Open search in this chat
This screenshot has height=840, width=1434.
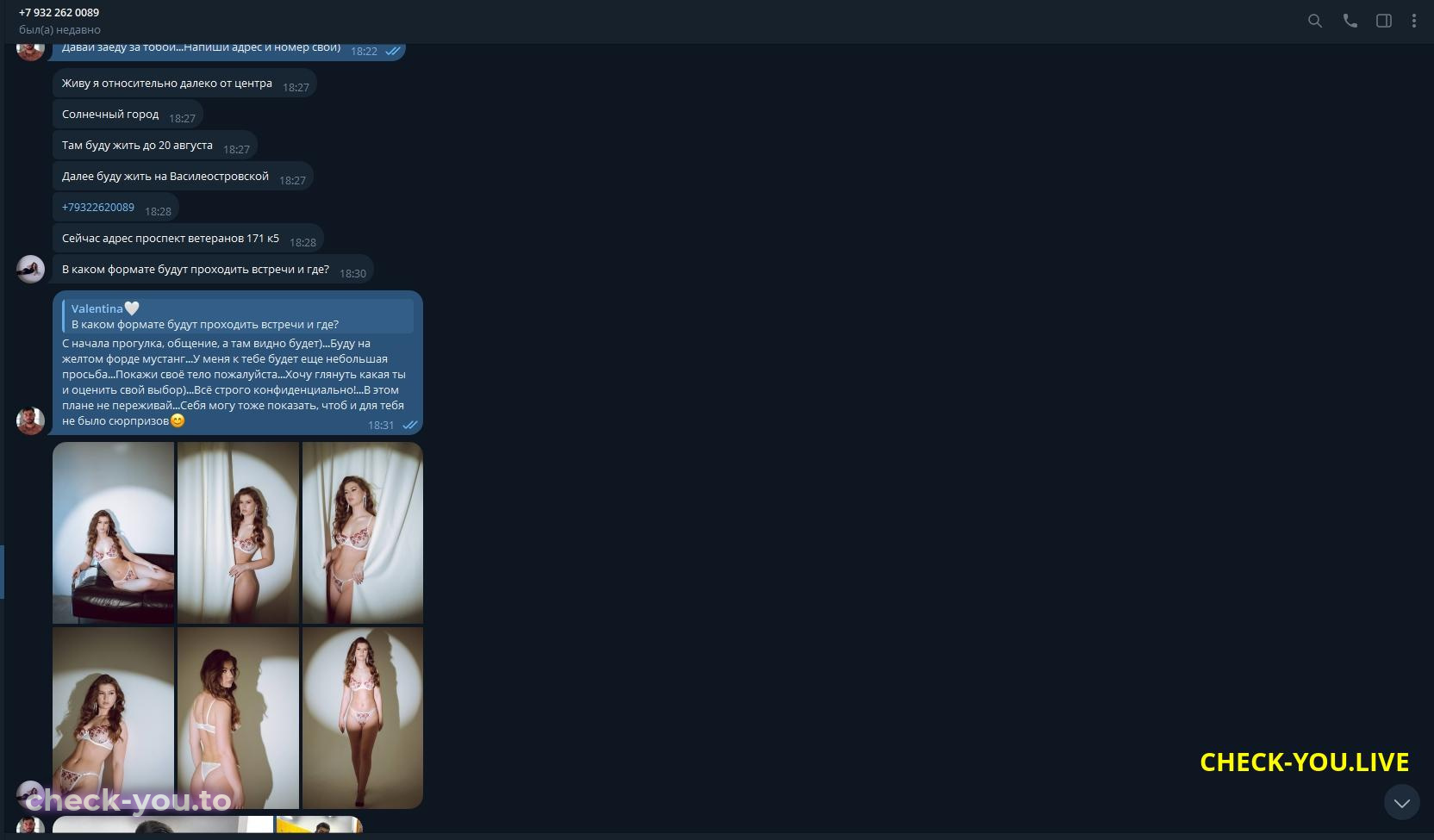click(x=1314, y=21)
